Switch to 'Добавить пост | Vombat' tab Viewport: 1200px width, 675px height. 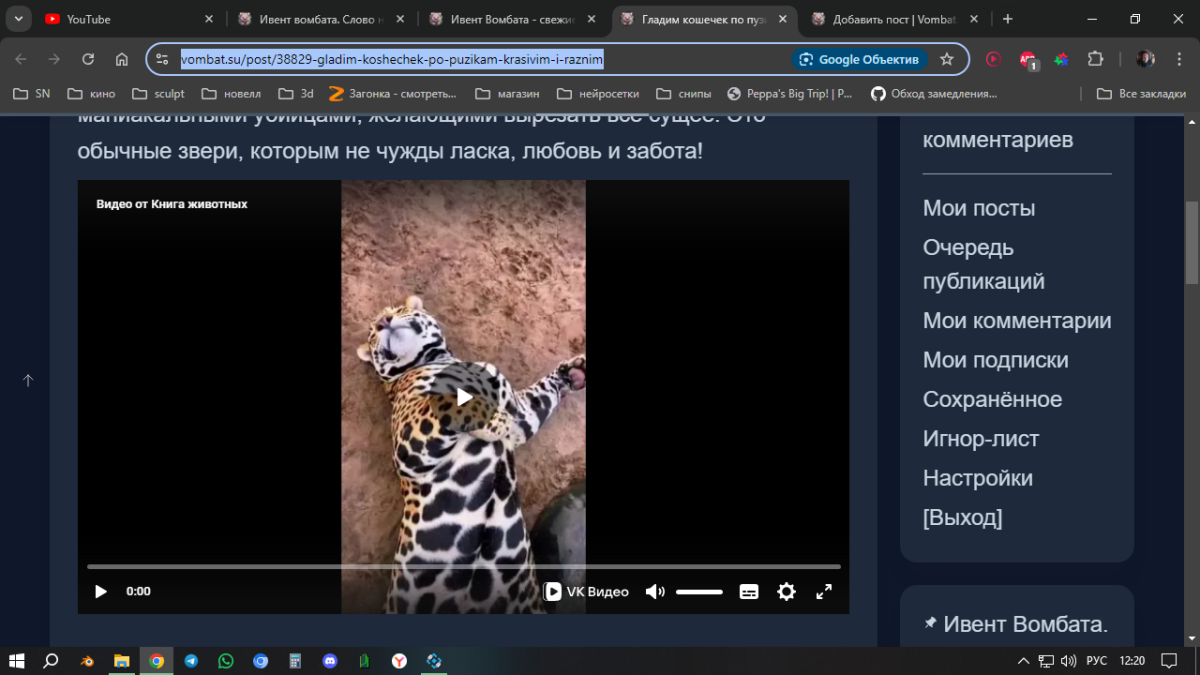[895, 19]
